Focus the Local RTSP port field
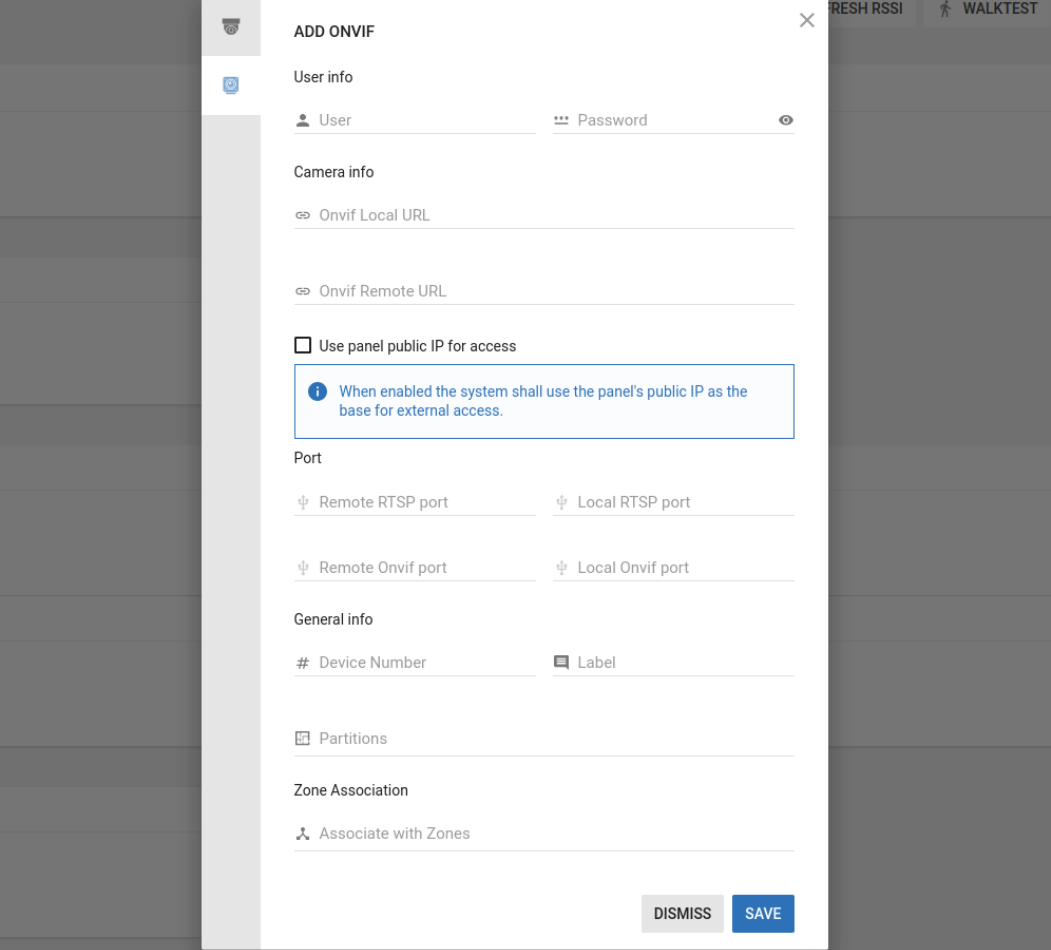Image resolution: width=1051 pixels, height=950 pixels. [683, 503]
